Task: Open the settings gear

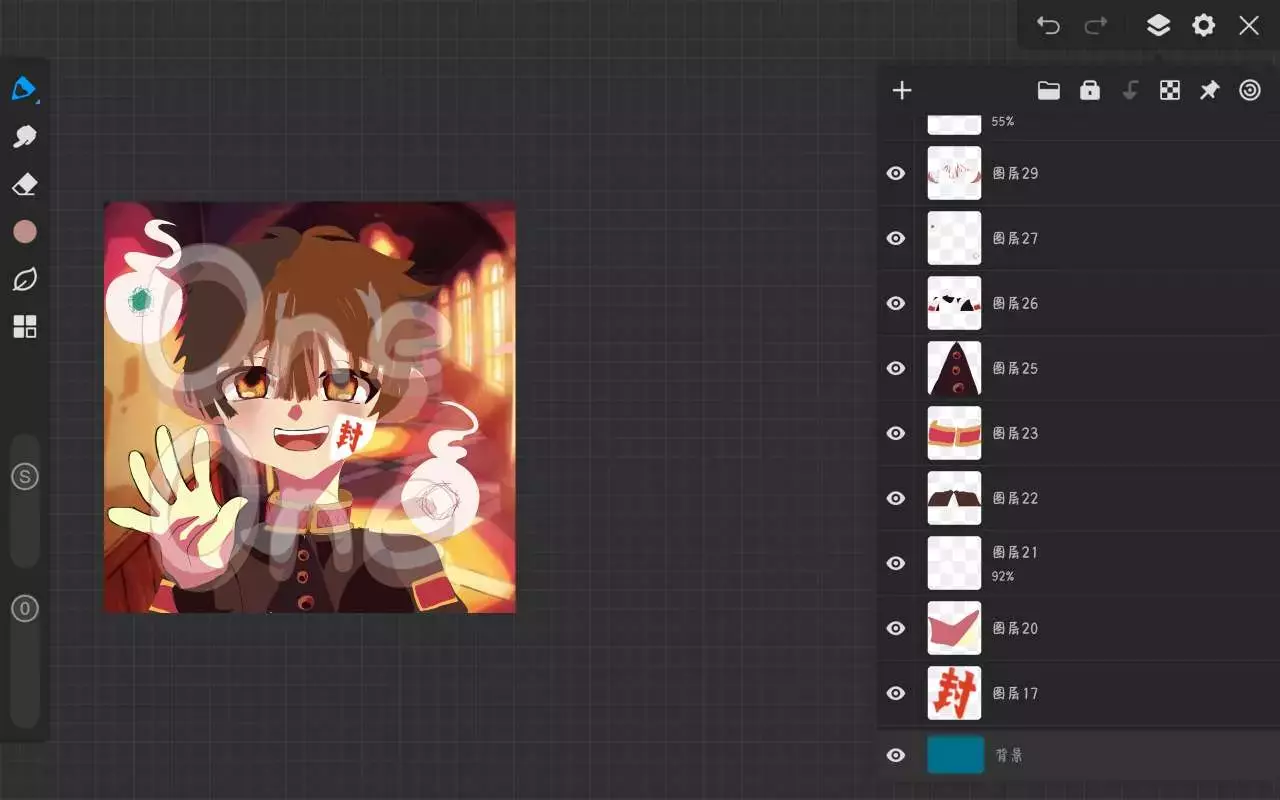Action: [x=1204, y=25]
